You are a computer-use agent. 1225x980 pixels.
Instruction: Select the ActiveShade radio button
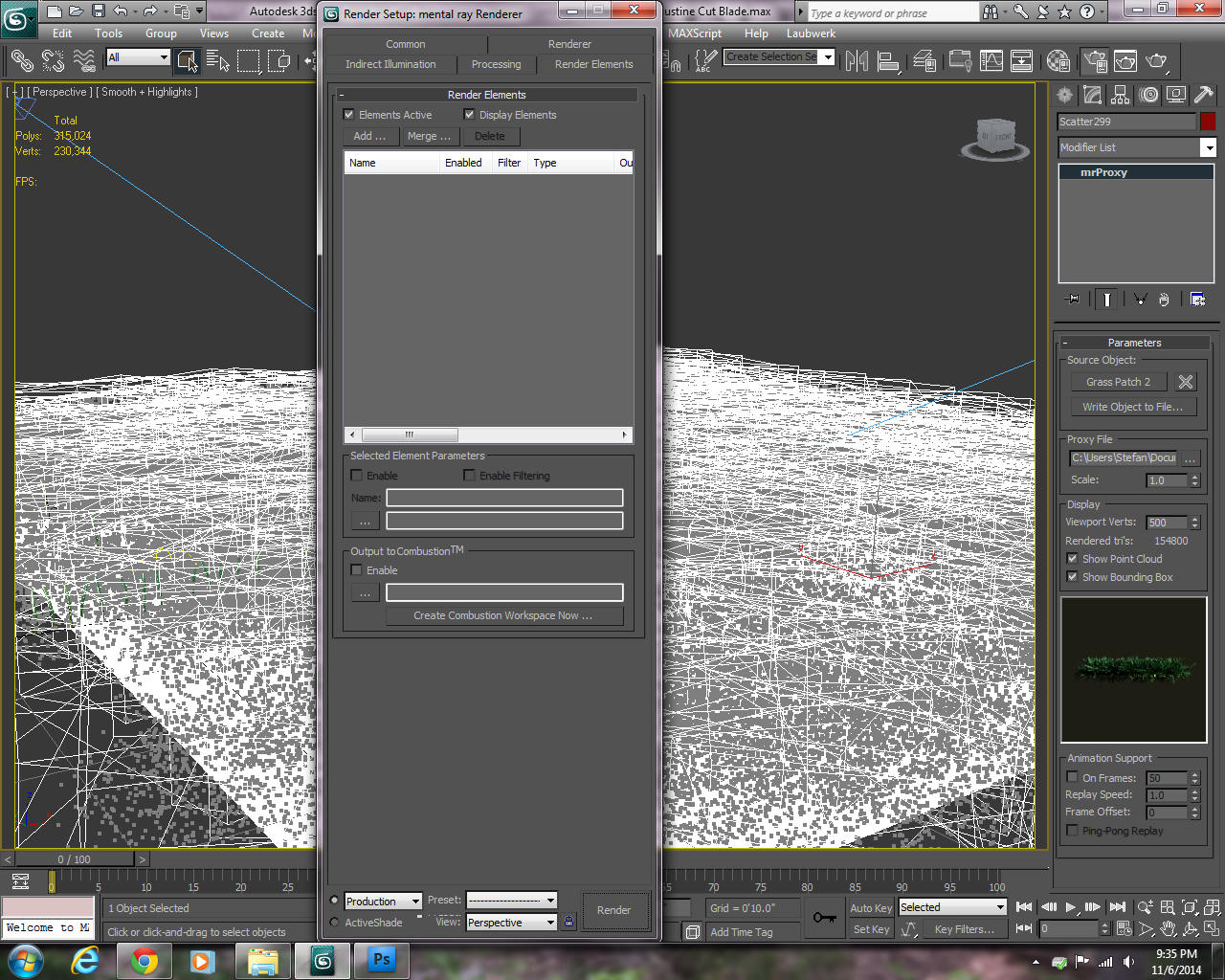point(334,923)
